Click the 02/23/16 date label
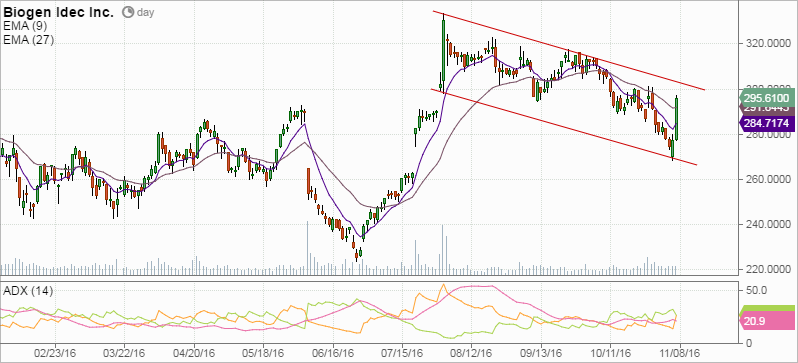Image resolution: width=798 pixels, height=363 pixels. pyautogui.click(x=55, y=353)
